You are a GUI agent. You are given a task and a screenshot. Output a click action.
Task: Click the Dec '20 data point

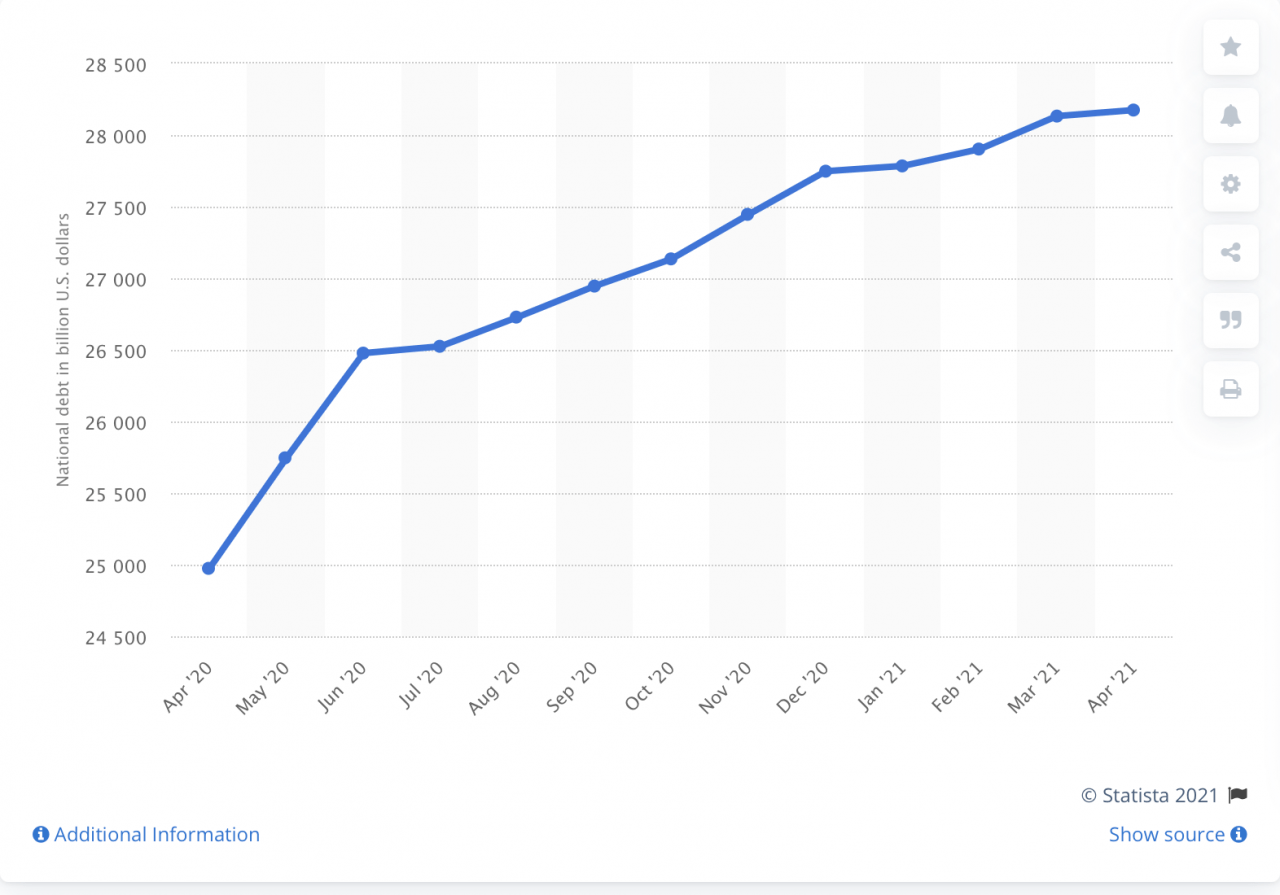coord(825,171)
